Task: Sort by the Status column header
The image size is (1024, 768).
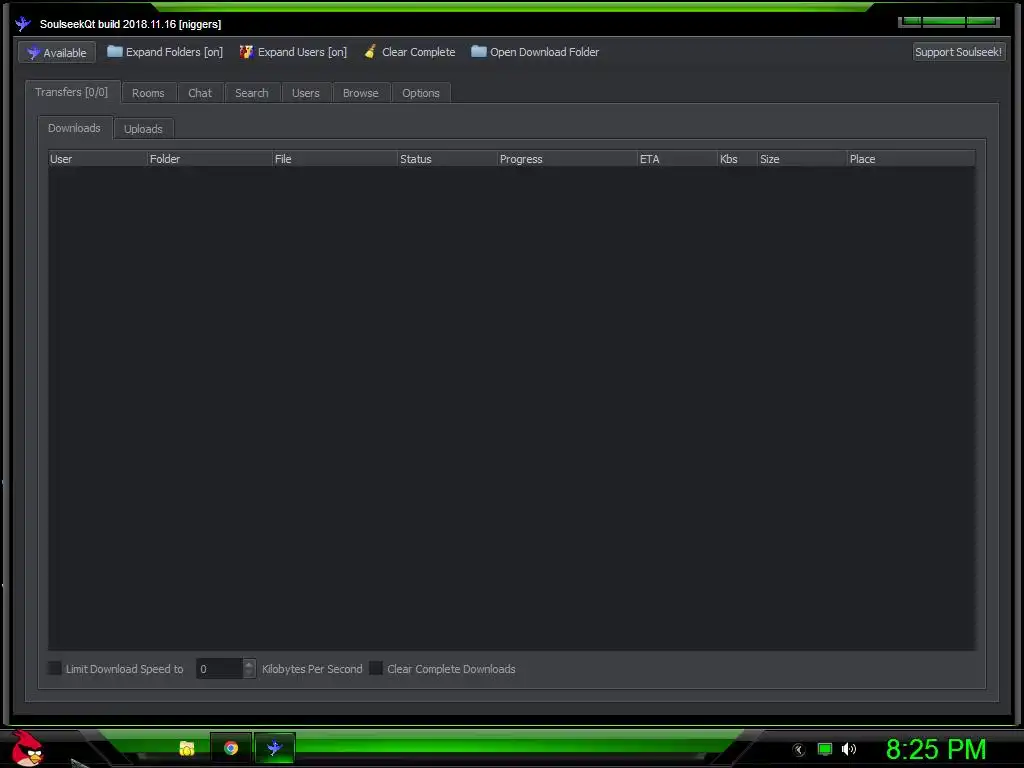Action: coord(448,159)
